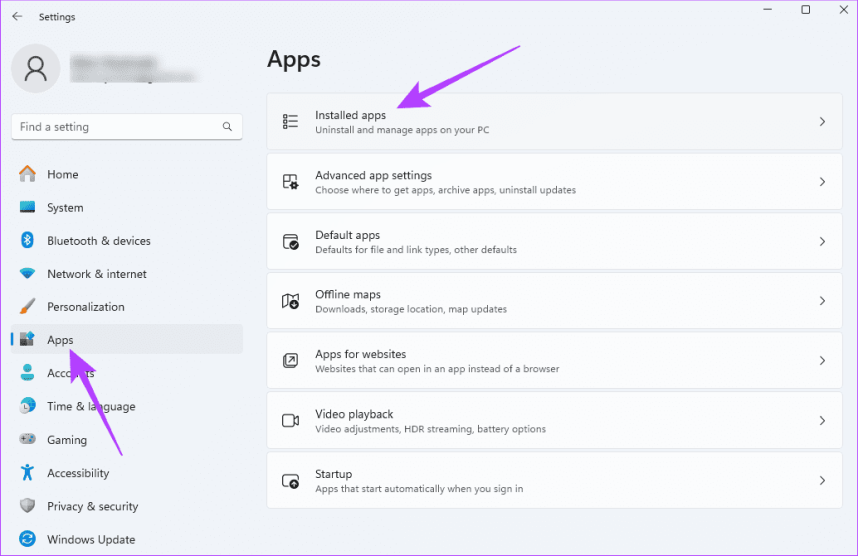The height and width of the screenshot is (556, 858).
Task: Click the search magnifier icon
Action: point(228,127)
